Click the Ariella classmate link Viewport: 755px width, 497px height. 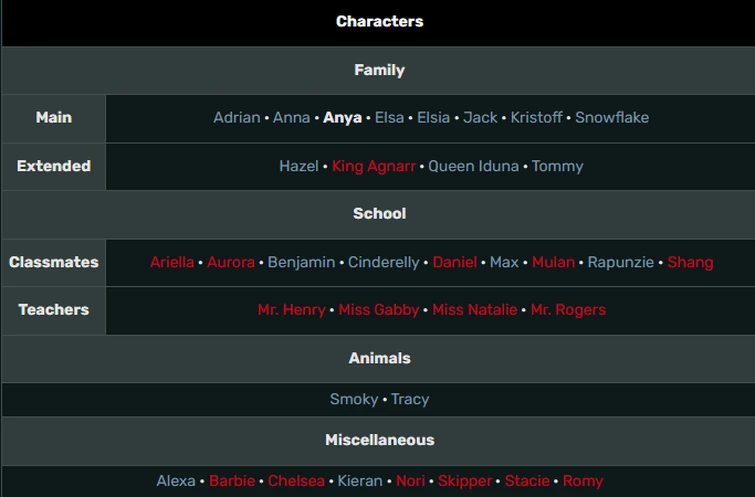click(172, 262)
